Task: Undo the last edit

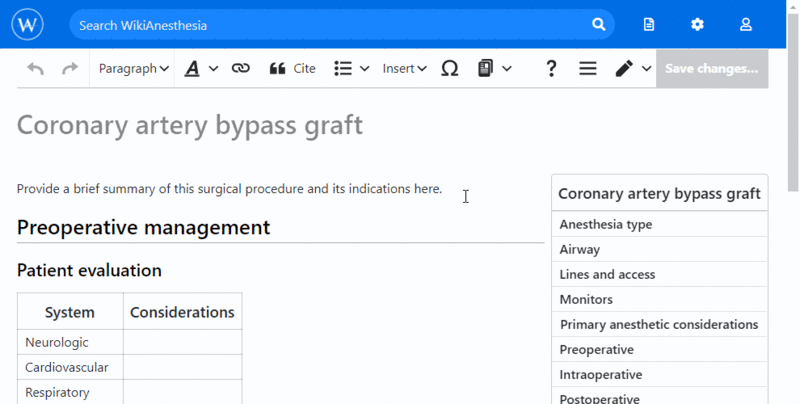Action: click(x=36, y=68)
